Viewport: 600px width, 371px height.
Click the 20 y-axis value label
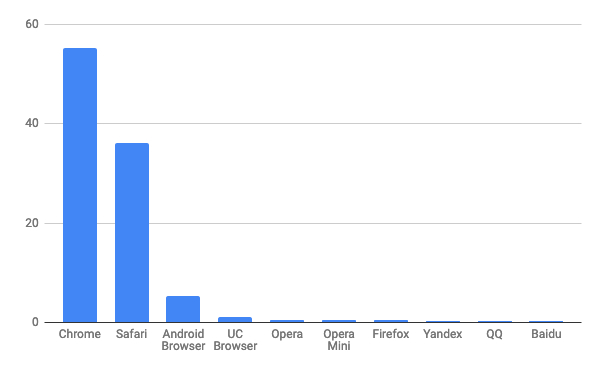pos(32,223)
